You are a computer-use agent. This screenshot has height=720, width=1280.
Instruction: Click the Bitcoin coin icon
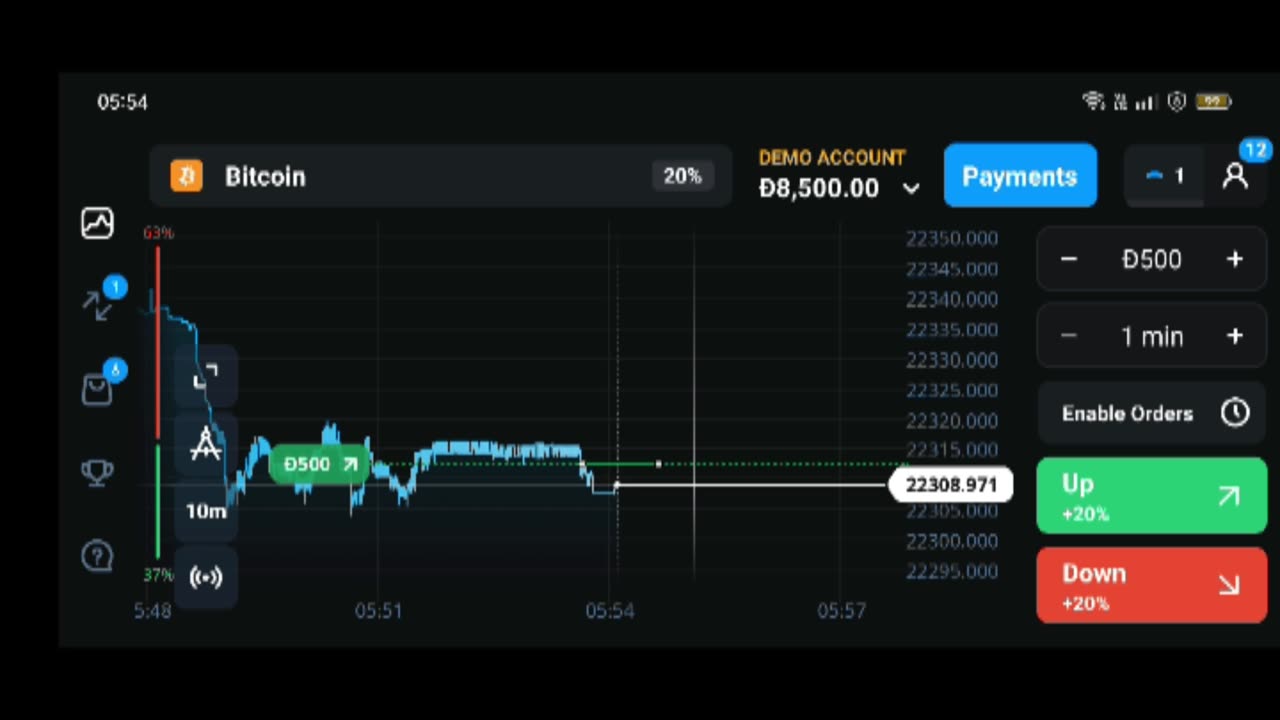186,176
